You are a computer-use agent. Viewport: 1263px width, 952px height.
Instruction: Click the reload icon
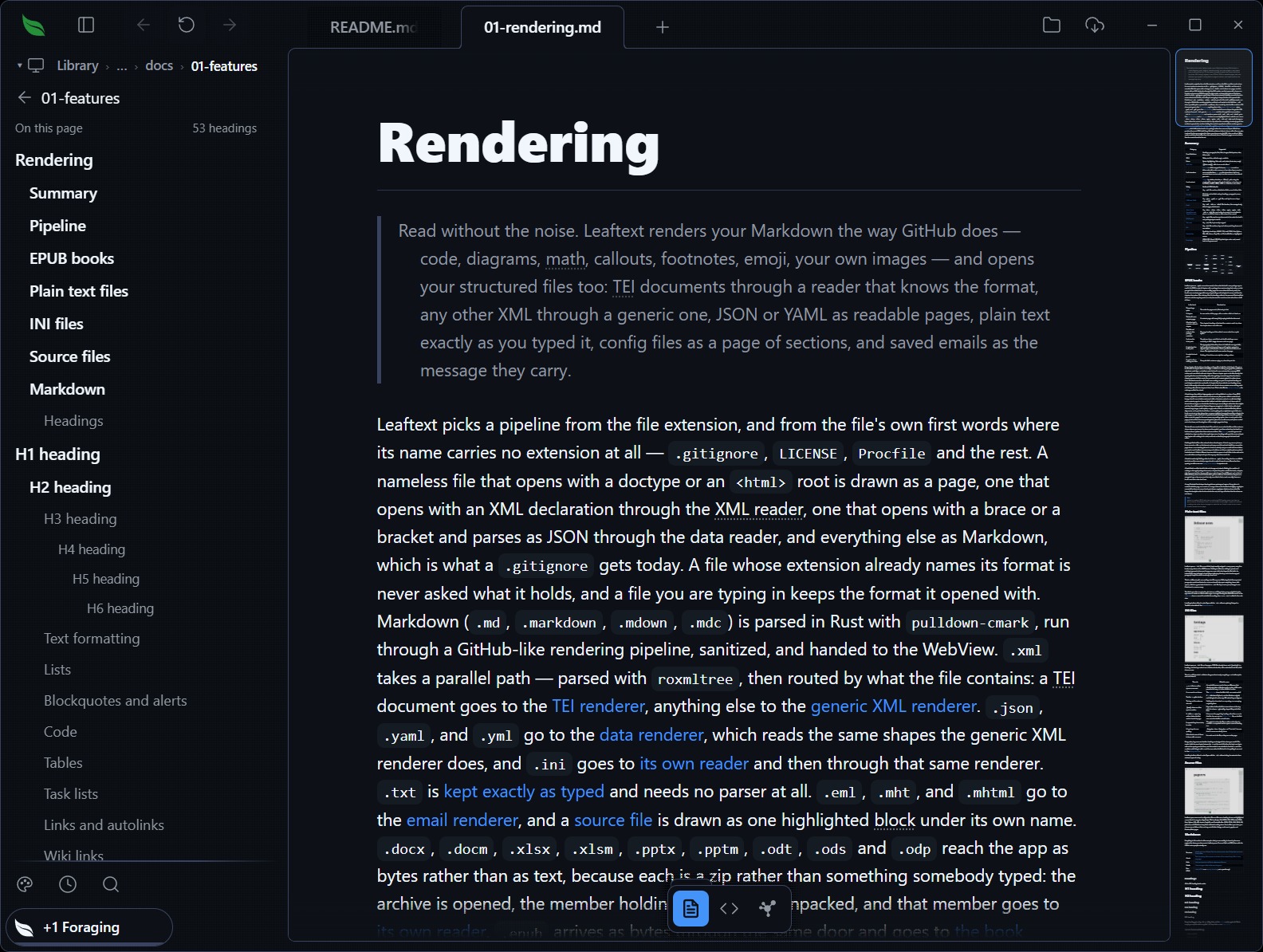pos(187,26)
